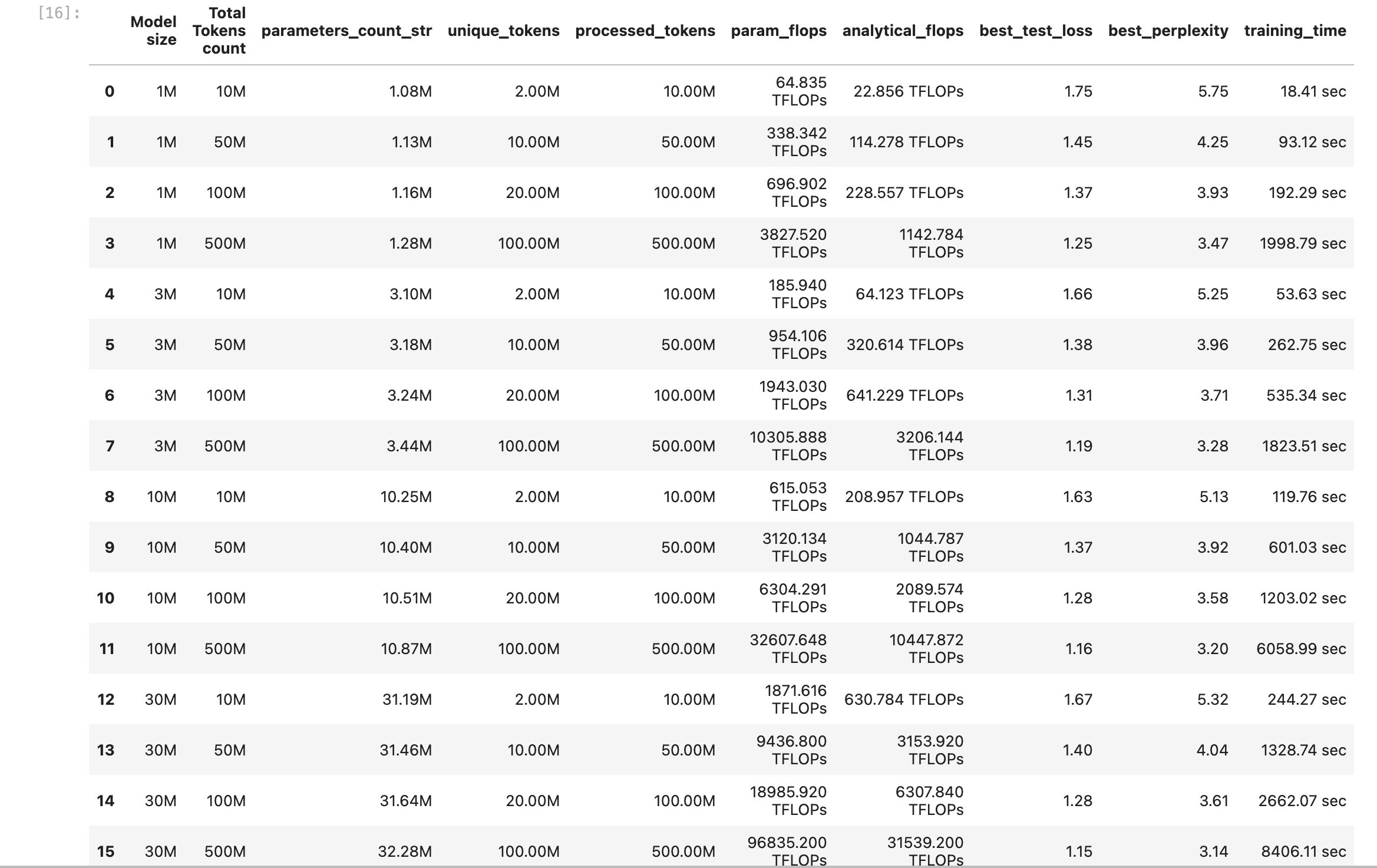
Task: Click the cell output prompt [16]:
Action: (x=59, y=13)
